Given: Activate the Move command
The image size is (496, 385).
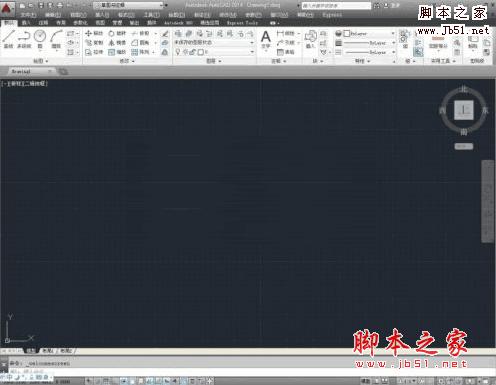Looking at the screenshot, I should [94, 33].
